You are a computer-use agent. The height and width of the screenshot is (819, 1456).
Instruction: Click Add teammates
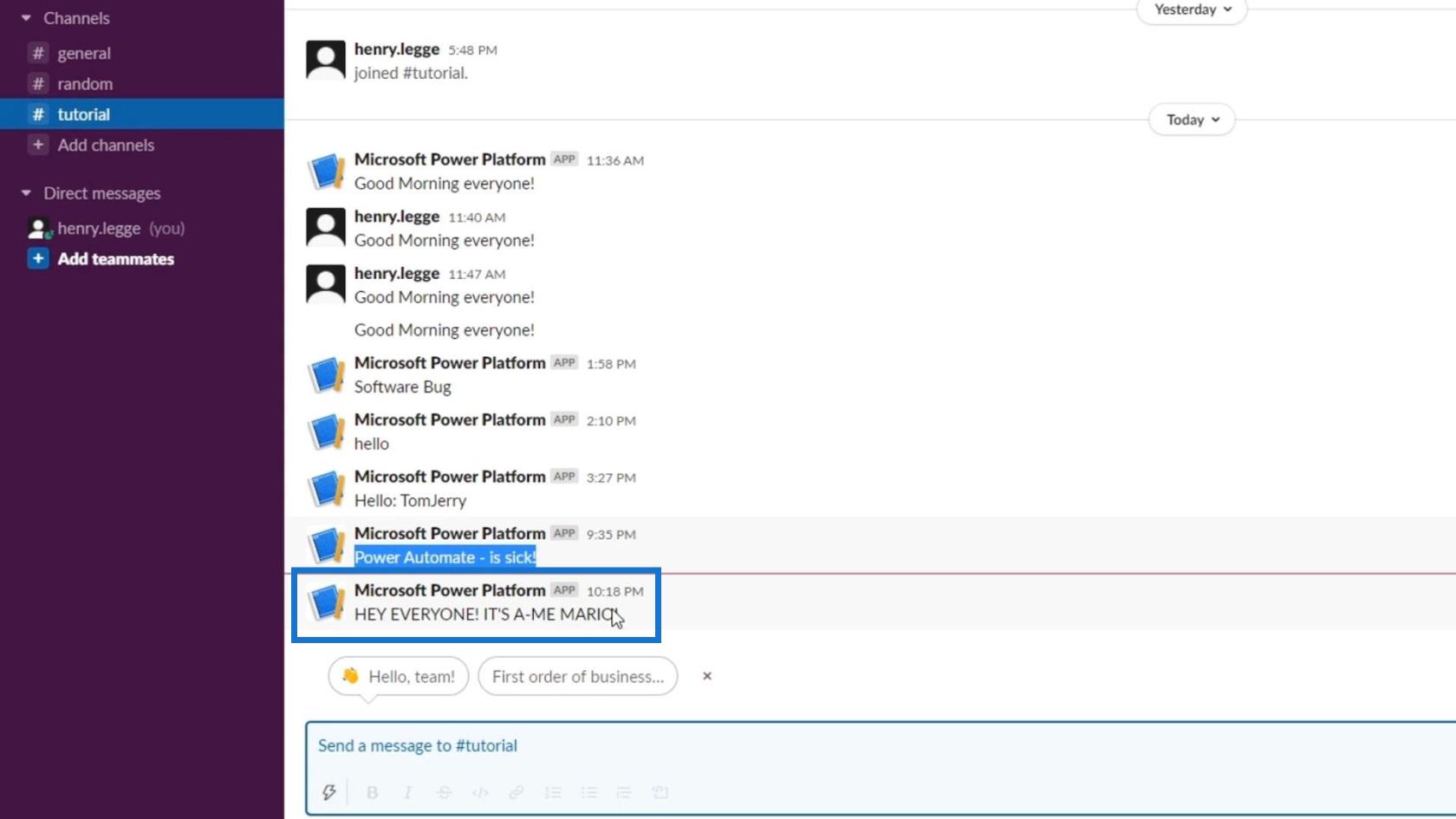[x=115, y=259]
